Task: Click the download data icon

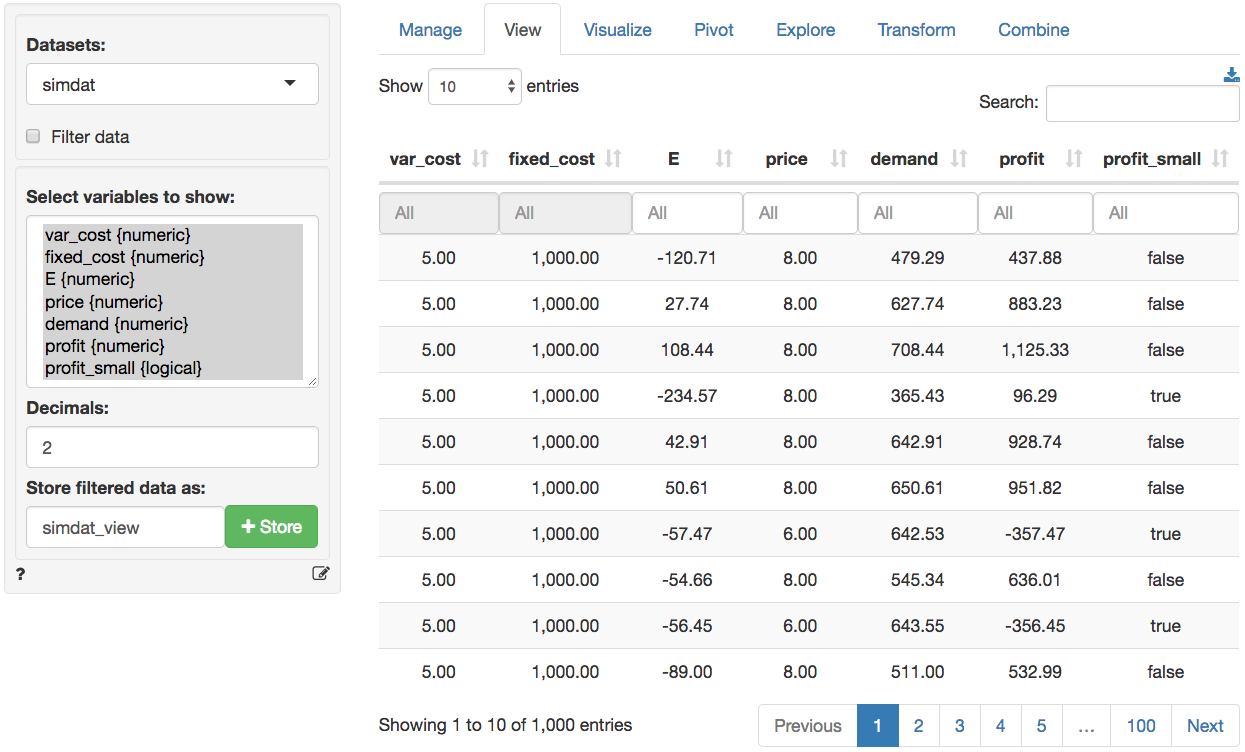Action: point(1231,75)
